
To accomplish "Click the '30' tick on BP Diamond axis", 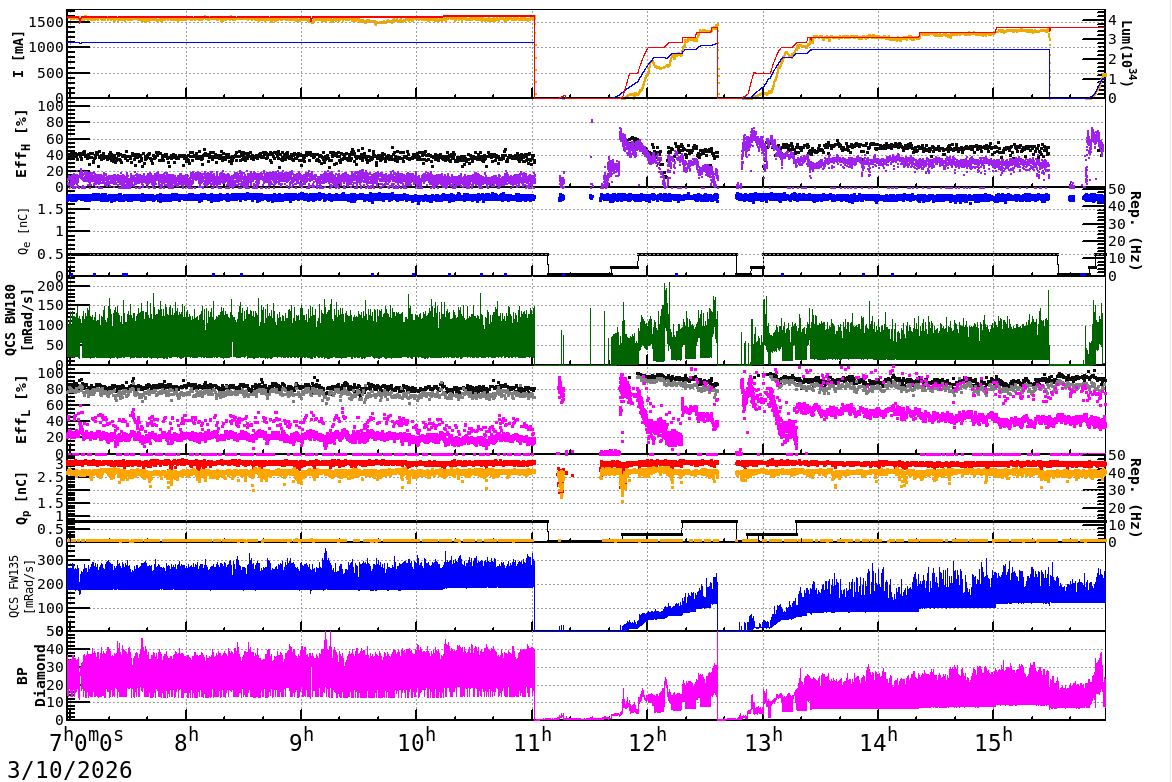I will (x=55, y=667).
